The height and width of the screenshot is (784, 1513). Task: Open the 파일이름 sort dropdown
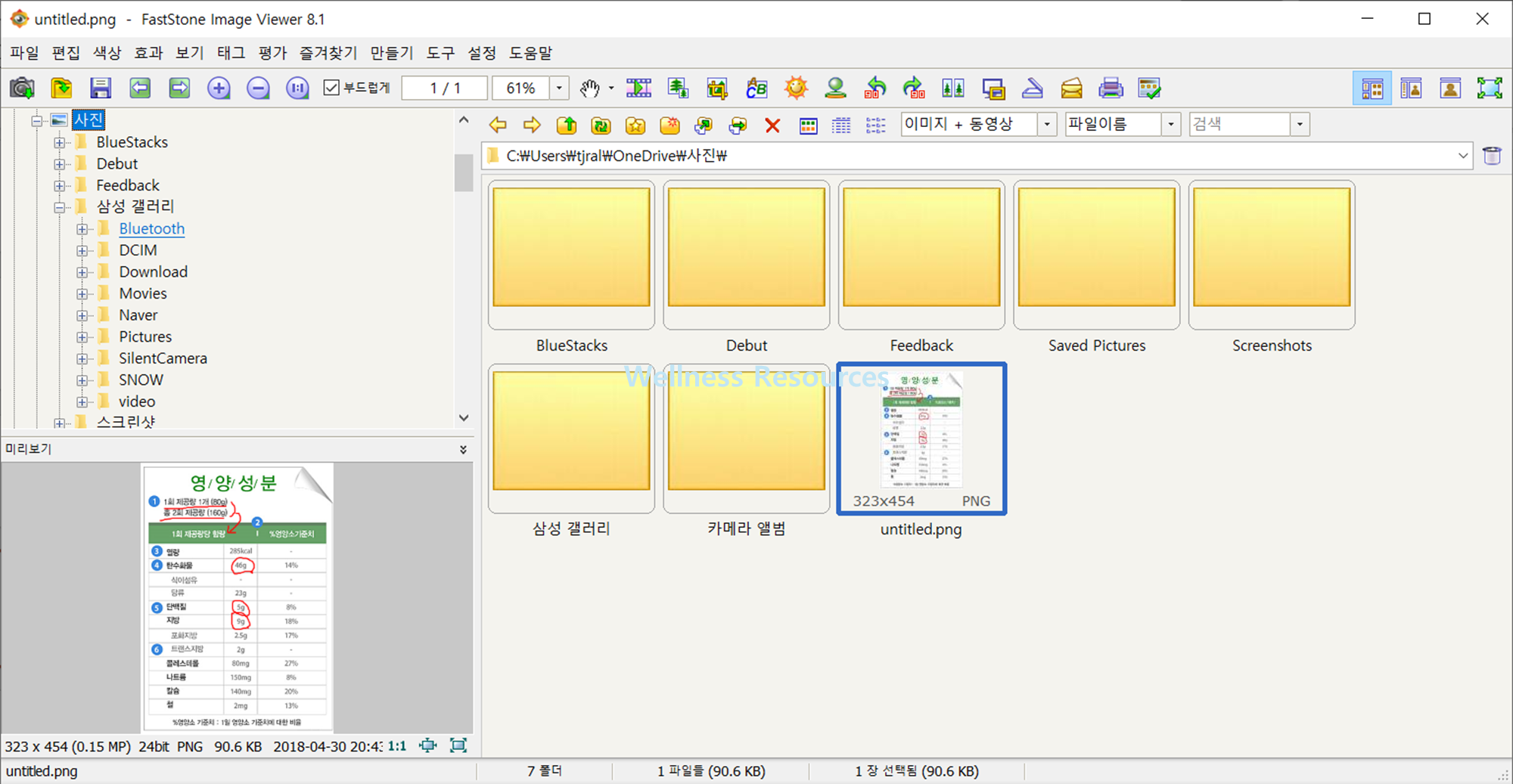(1171, 124)
